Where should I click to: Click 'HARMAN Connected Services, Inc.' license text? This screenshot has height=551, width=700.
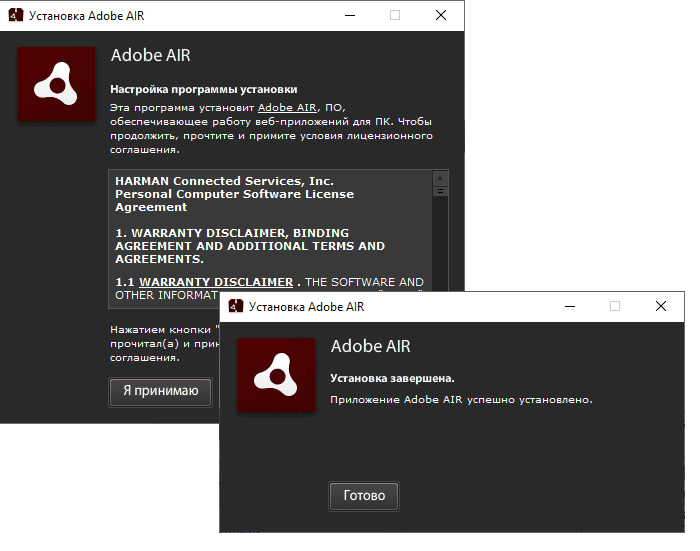coord(225,181)
